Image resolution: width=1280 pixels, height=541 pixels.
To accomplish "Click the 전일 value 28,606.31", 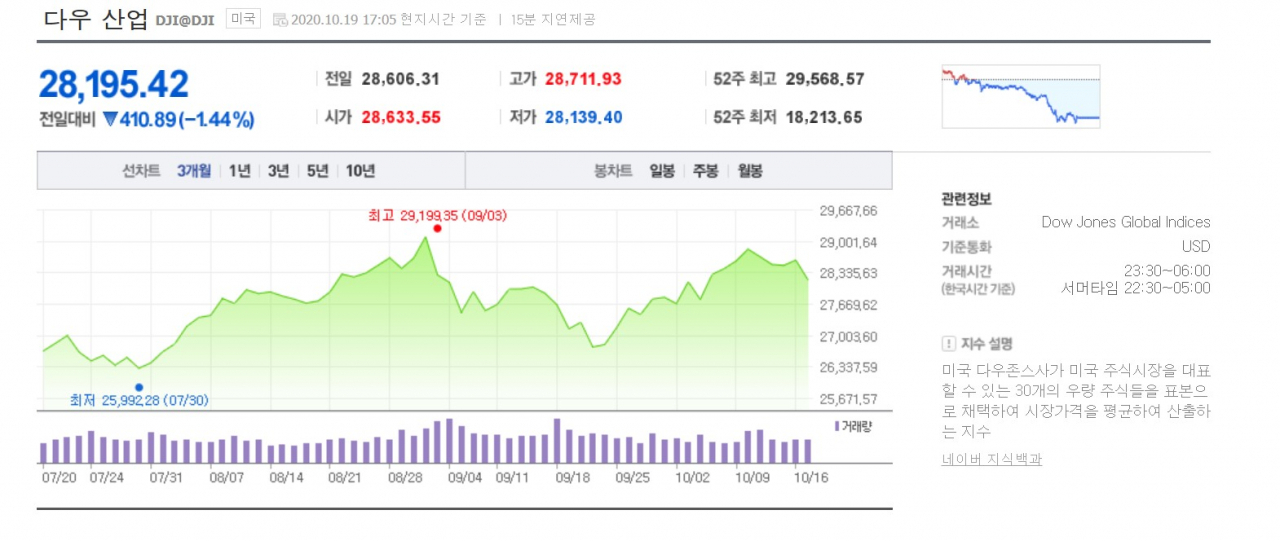I will (401, 79).
